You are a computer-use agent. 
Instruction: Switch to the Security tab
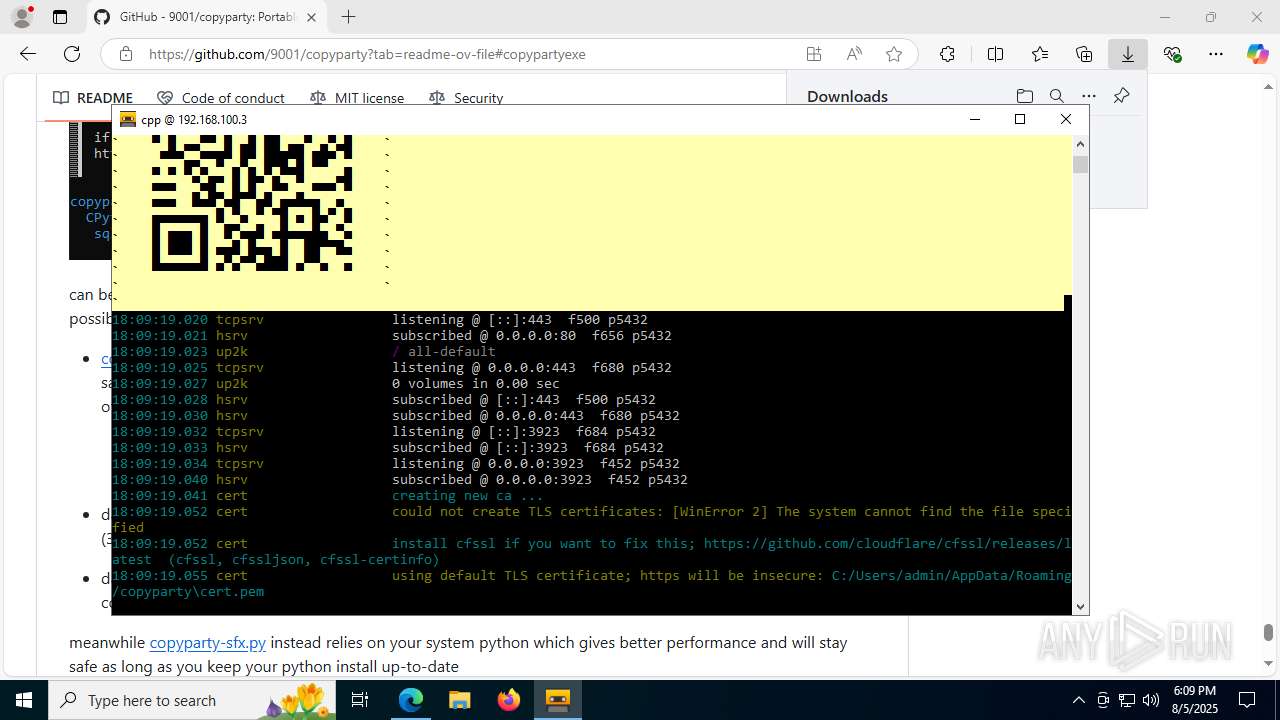click(466, 98)
